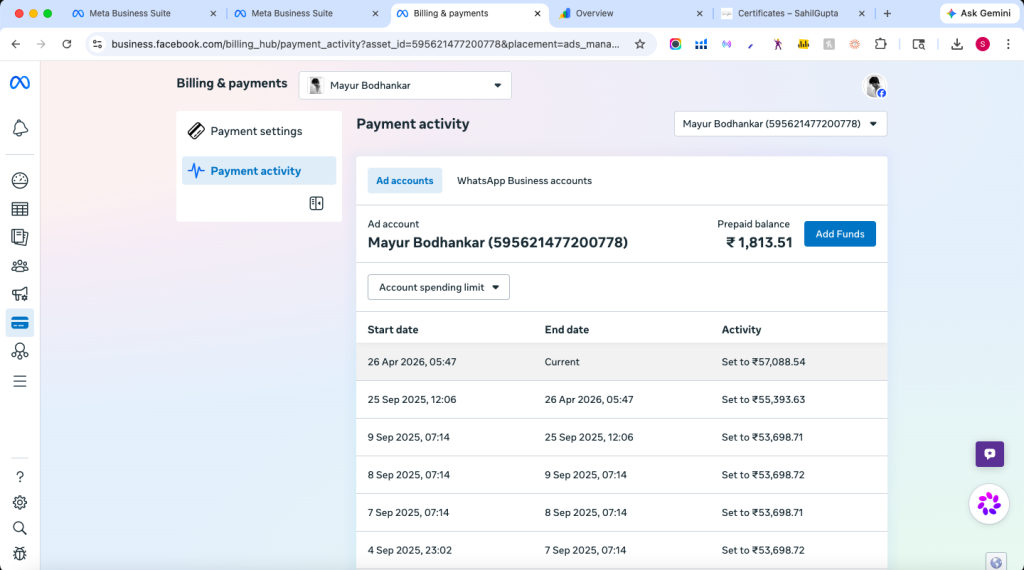Click the End date column header

pos(566,330)
